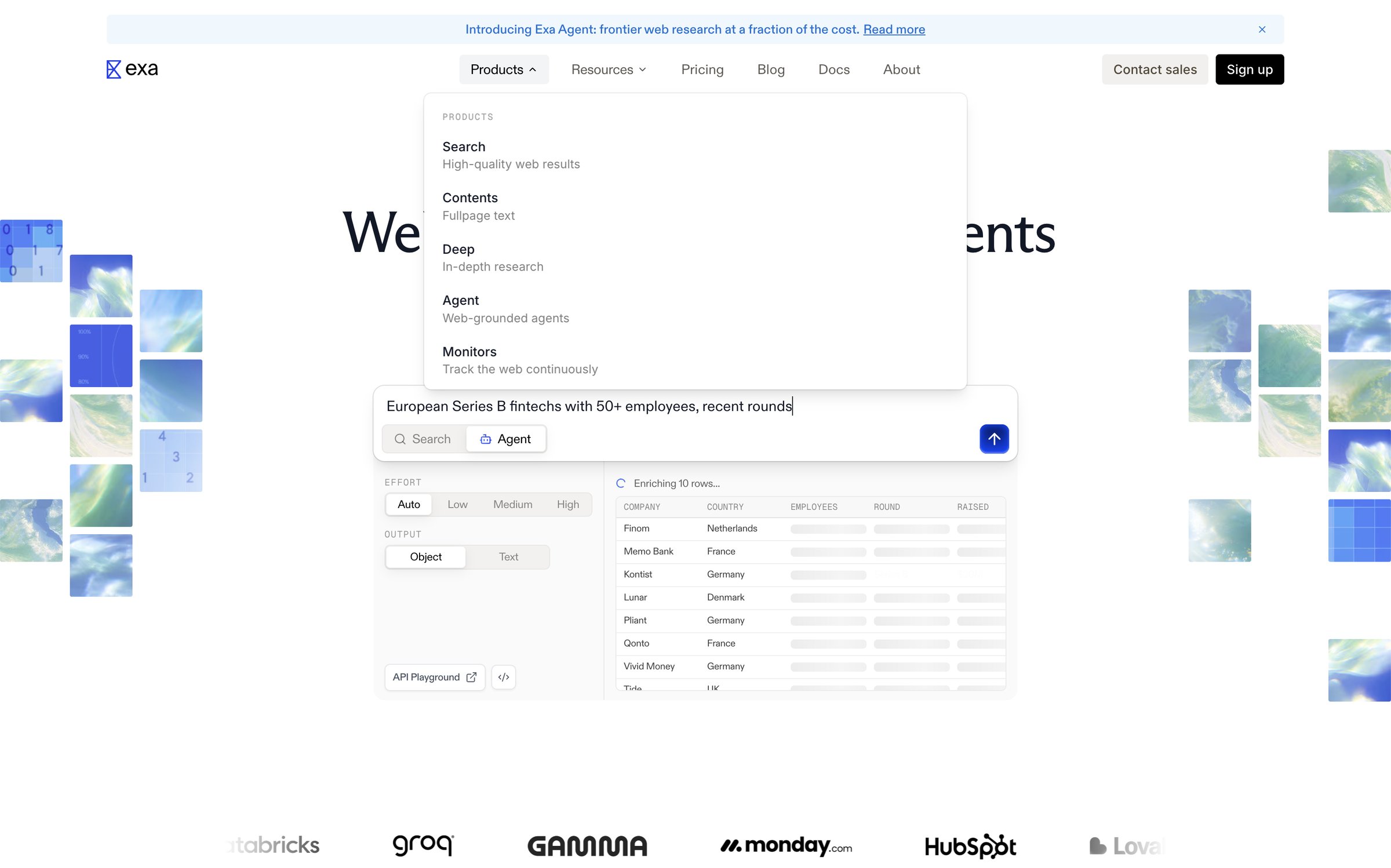1391x868 pixels.
Task: Set effort to Medium
Action: [x=512, y=505]
